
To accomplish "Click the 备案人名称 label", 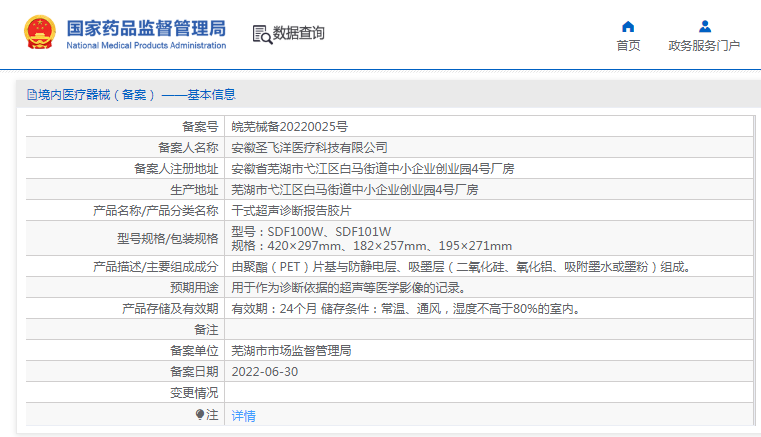I will click(188, 148).
